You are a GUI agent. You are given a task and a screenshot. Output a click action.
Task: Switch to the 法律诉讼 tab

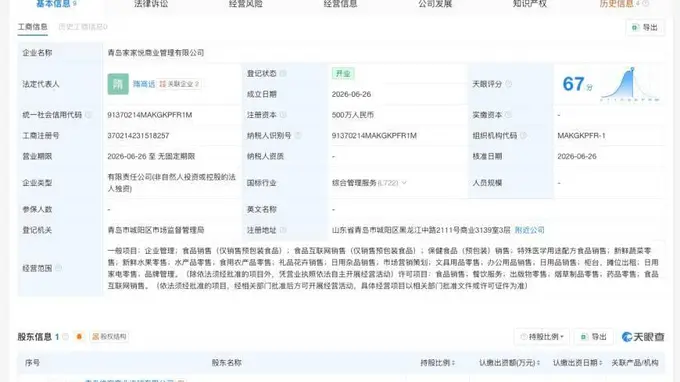[151, 4]
